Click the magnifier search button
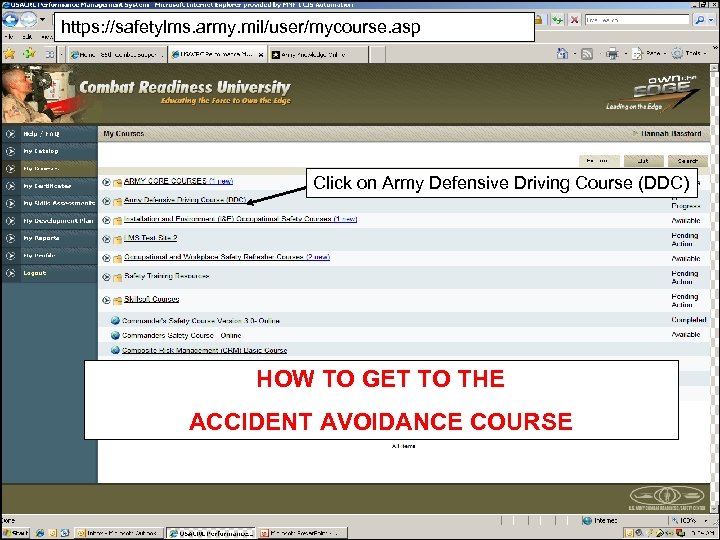 (700, 20)
